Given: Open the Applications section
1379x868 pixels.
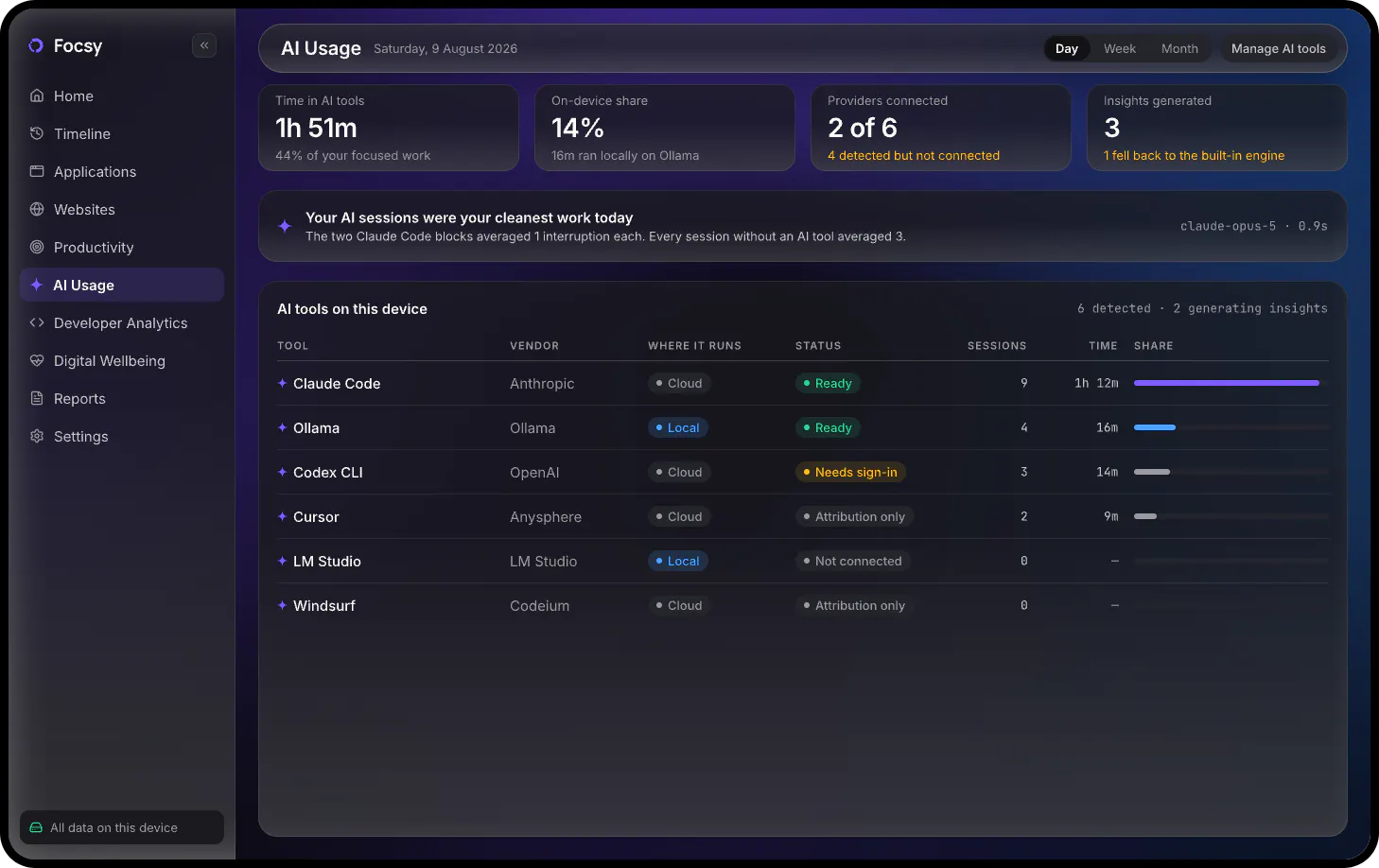Looking at the screenshot, I should 122,171.
